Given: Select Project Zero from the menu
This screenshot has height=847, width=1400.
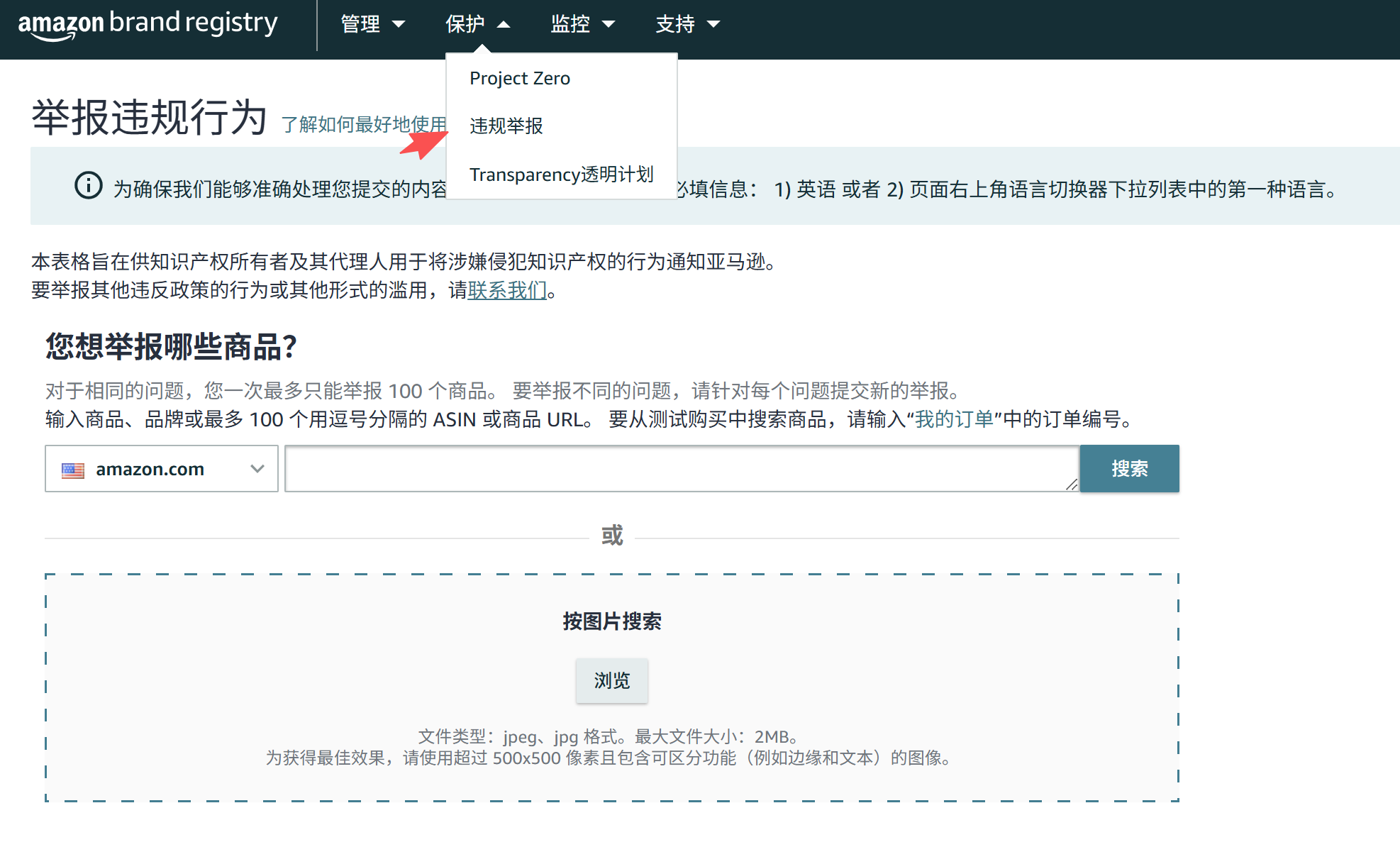Looking at the screenshot, I should 520,78.
